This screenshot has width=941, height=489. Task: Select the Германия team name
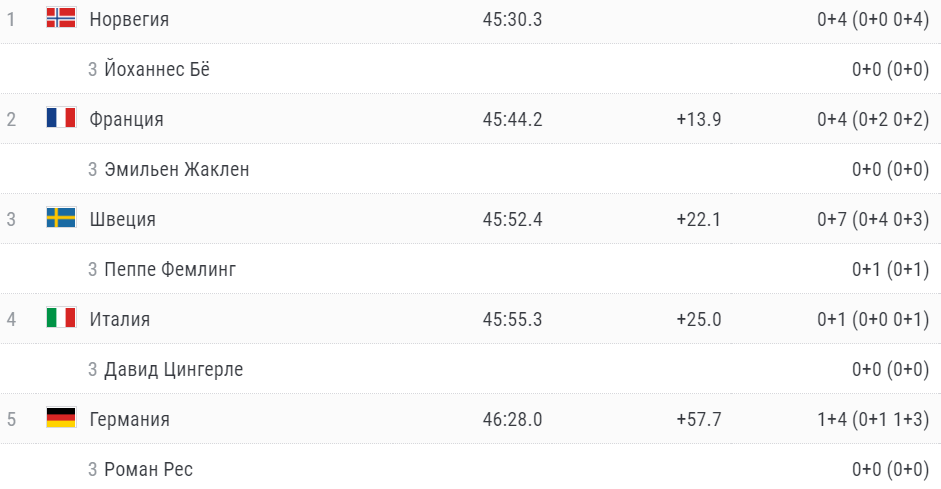(x=129, y=419)
